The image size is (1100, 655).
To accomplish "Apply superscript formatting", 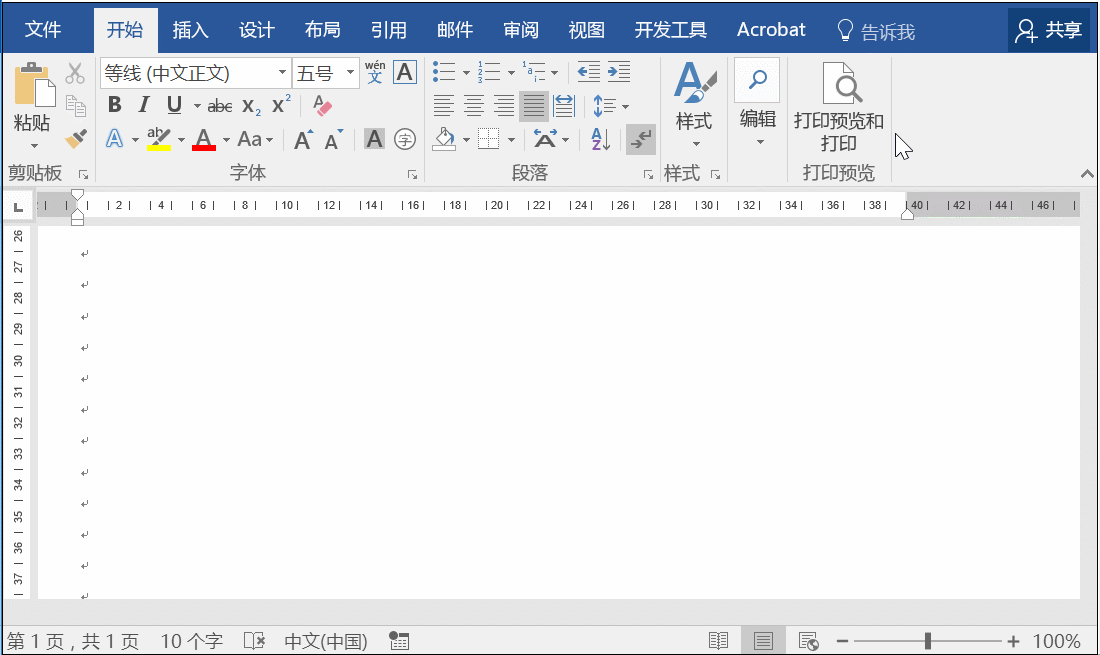I will pos(281,104).
